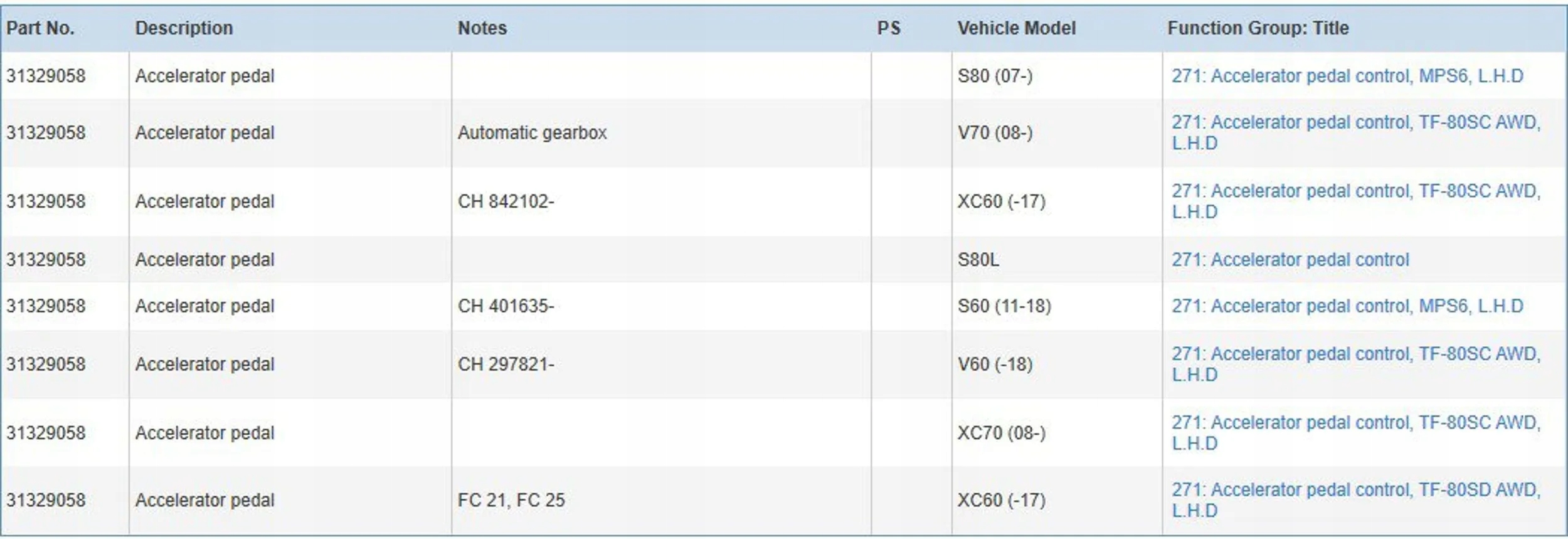Click the Vehicle Model column header
The height and width of the screenshot is (539, 1568).
click(1016, 28)
